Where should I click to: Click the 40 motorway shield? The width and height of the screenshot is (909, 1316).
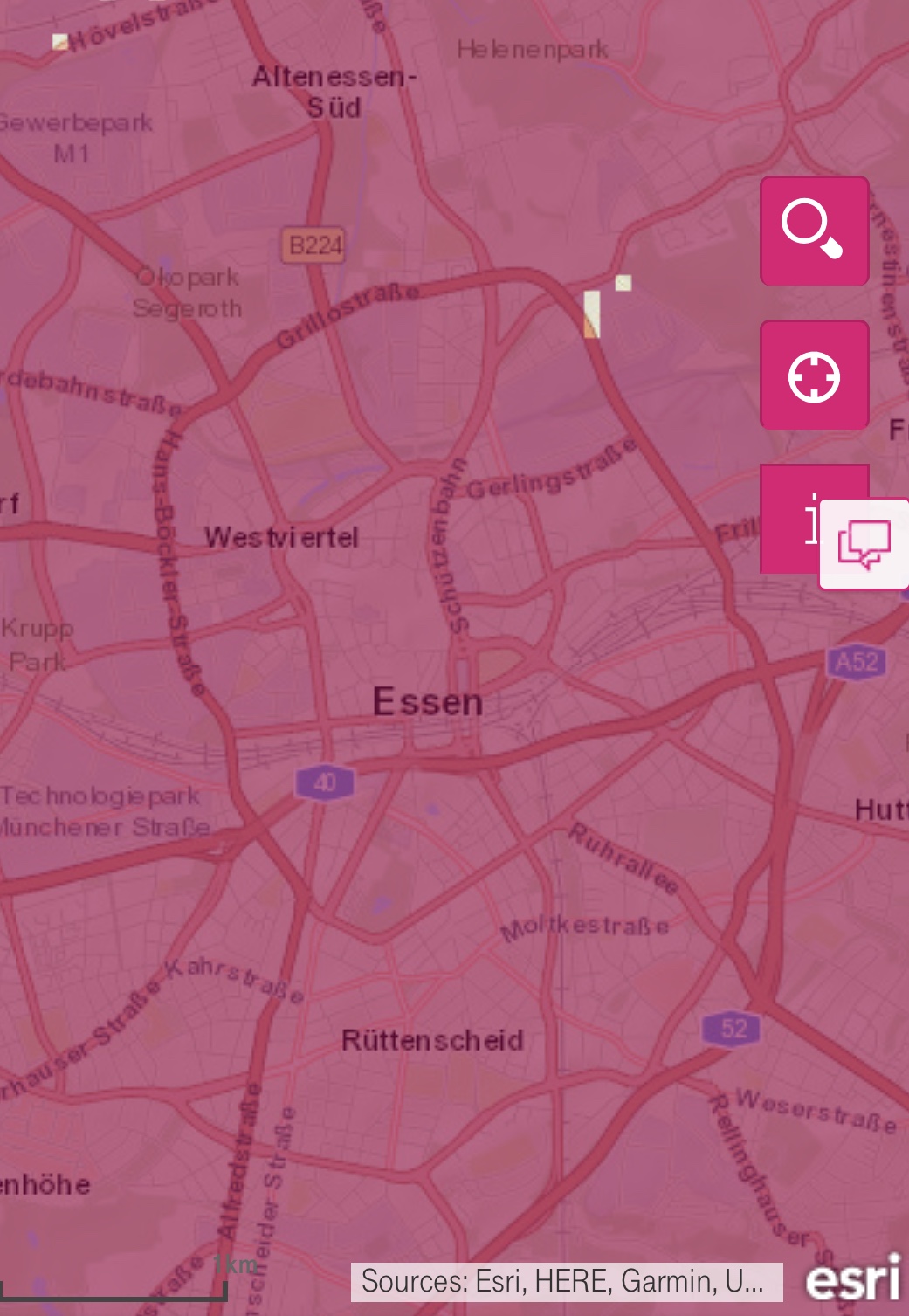click(x=325, y=781)
